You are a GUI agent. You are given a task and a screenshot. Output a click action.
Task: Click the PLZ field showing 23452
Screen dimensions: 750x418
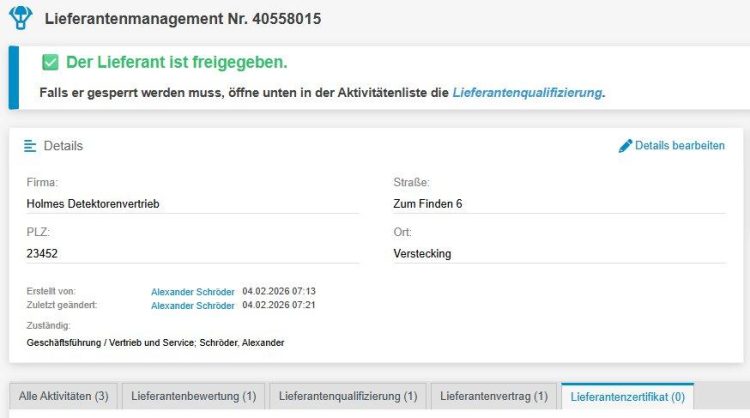click(42, 254)
